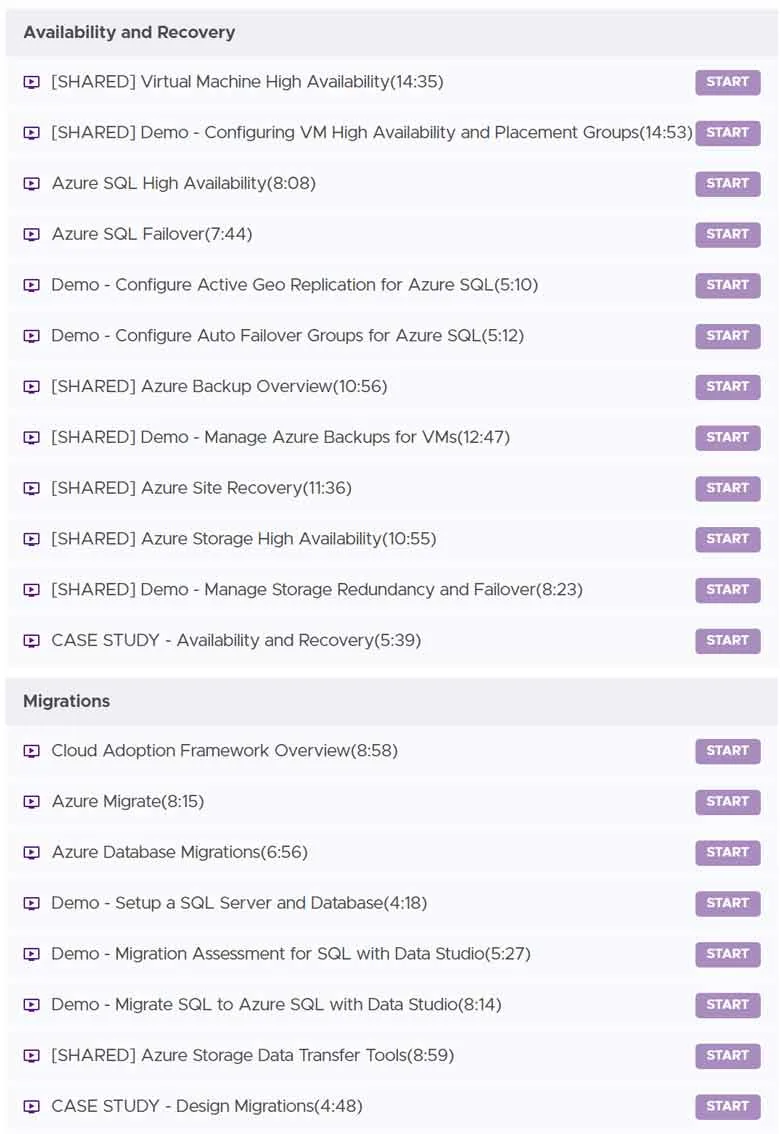Click video icon beside Azure SQL Failover

[31, 234]
